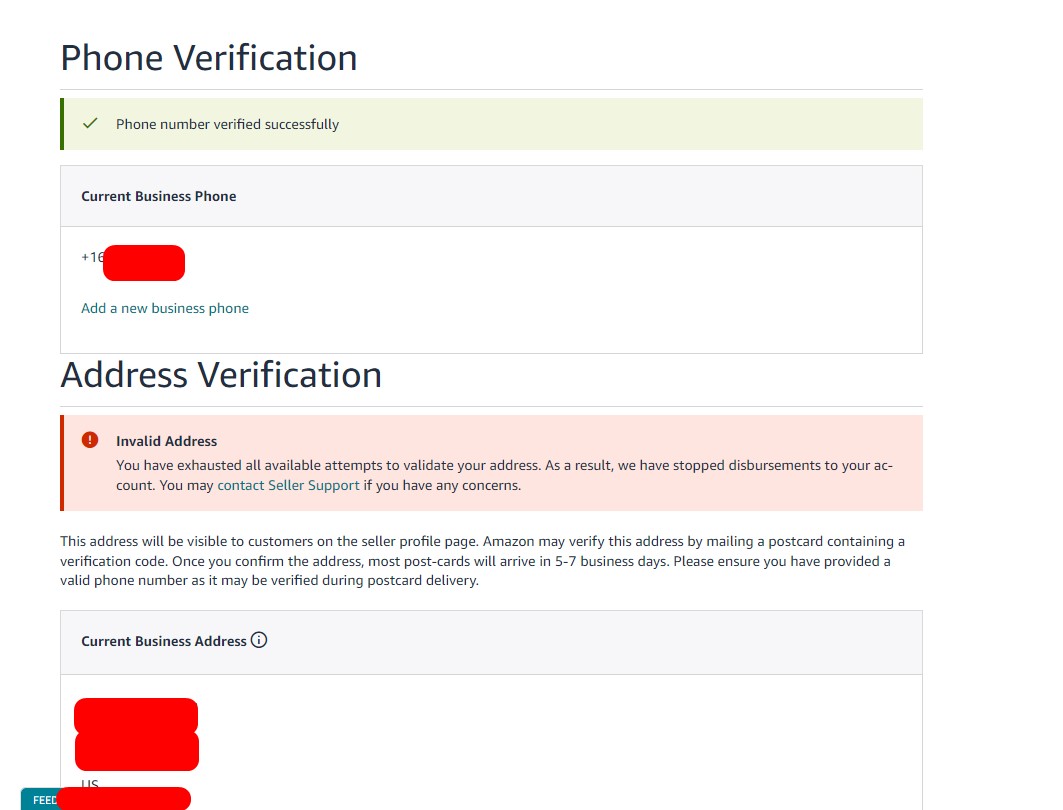
Task: Click the +16 phone number text
Action: pos(93,257)
